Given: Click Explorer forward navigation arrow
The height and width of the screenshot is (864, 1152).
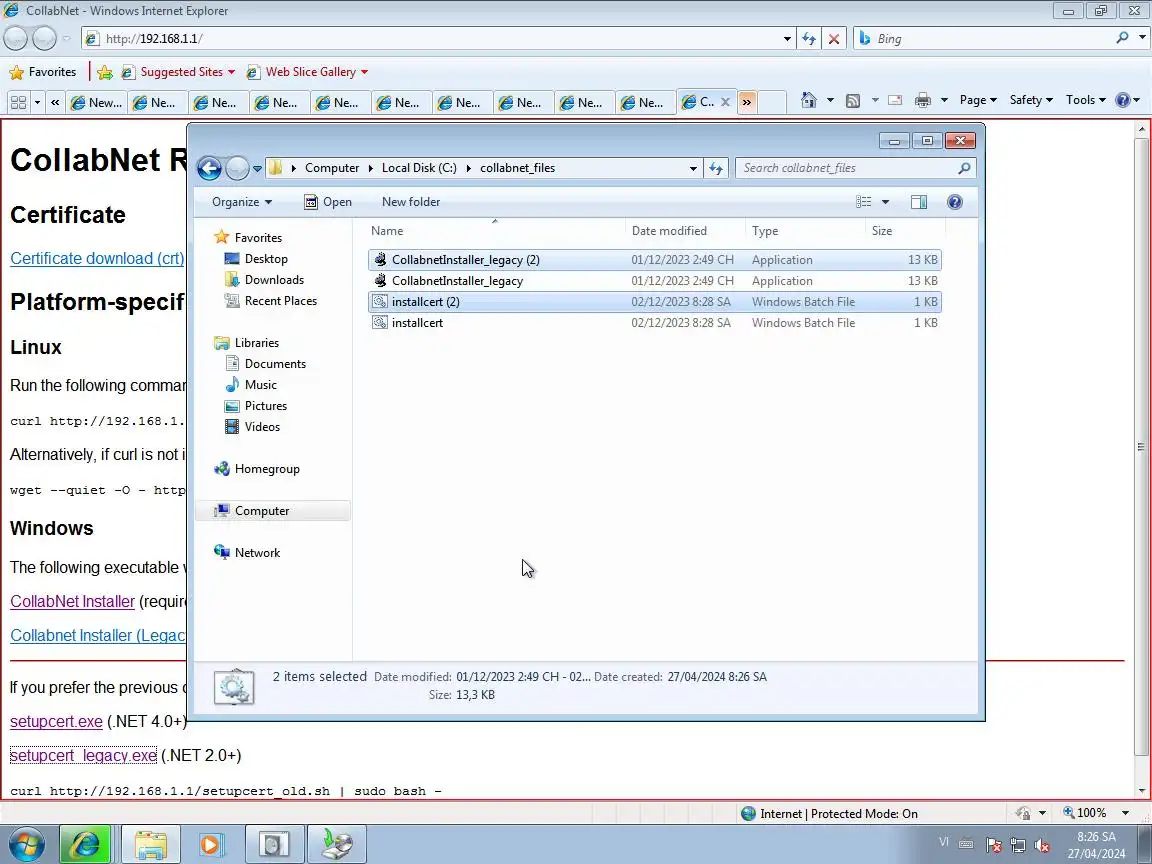Looking at the screenshot, I should pyautogui.click(x=237, y=168).
